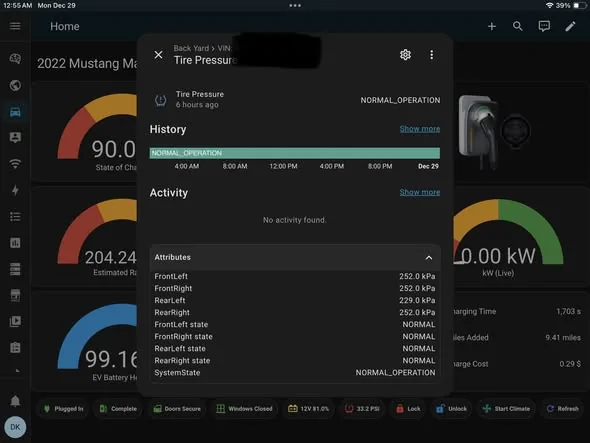Click the SystemState attribute row
The width and height of the screenshot is (590, 443).
pyautogui.click(x=295, y=373)
